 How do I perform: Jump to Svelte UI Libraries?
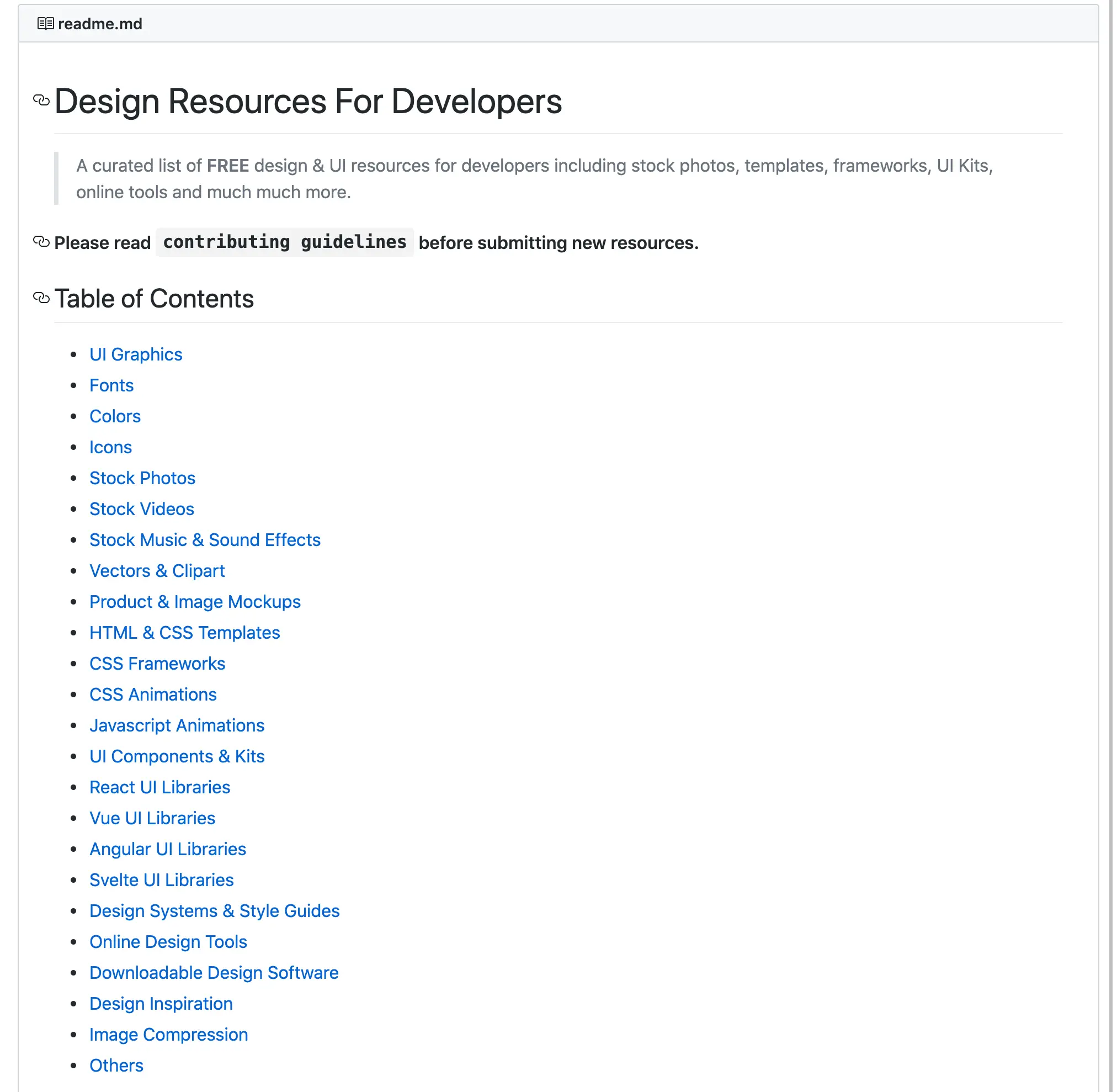tap(161, 881)
